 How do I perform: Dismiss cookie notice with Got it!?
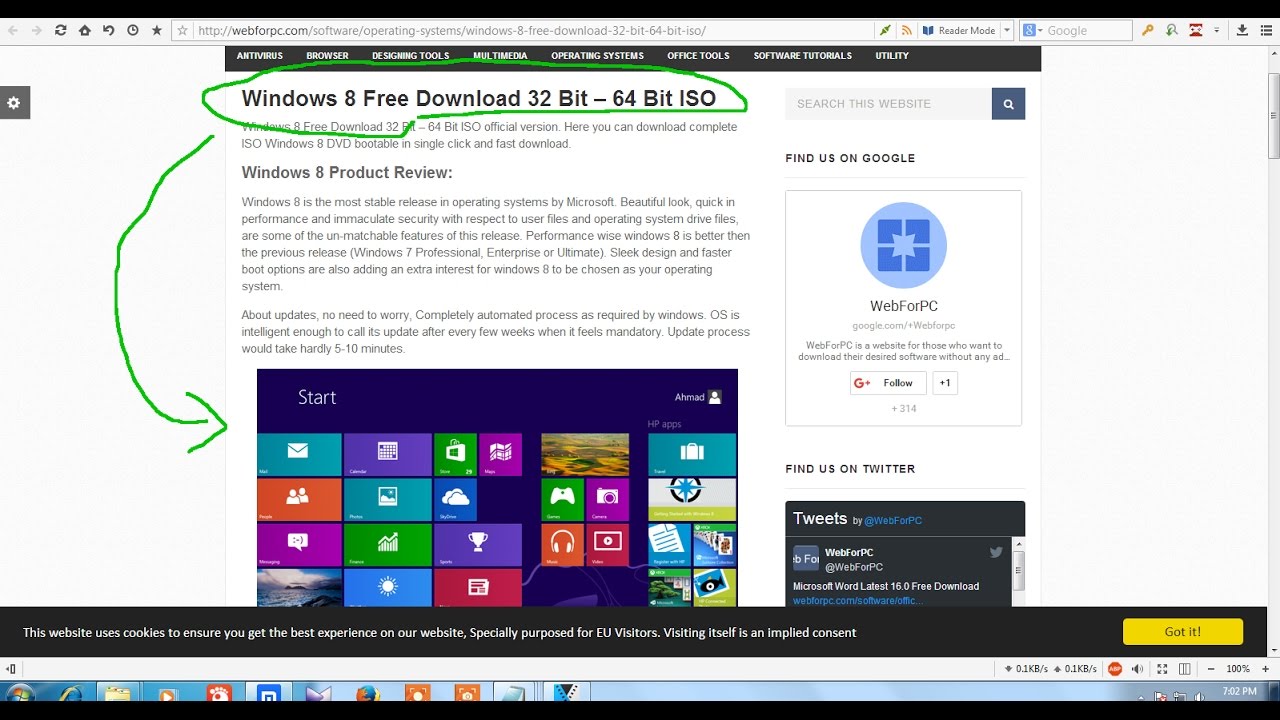pyautogui.click(x=1183, y=632)
